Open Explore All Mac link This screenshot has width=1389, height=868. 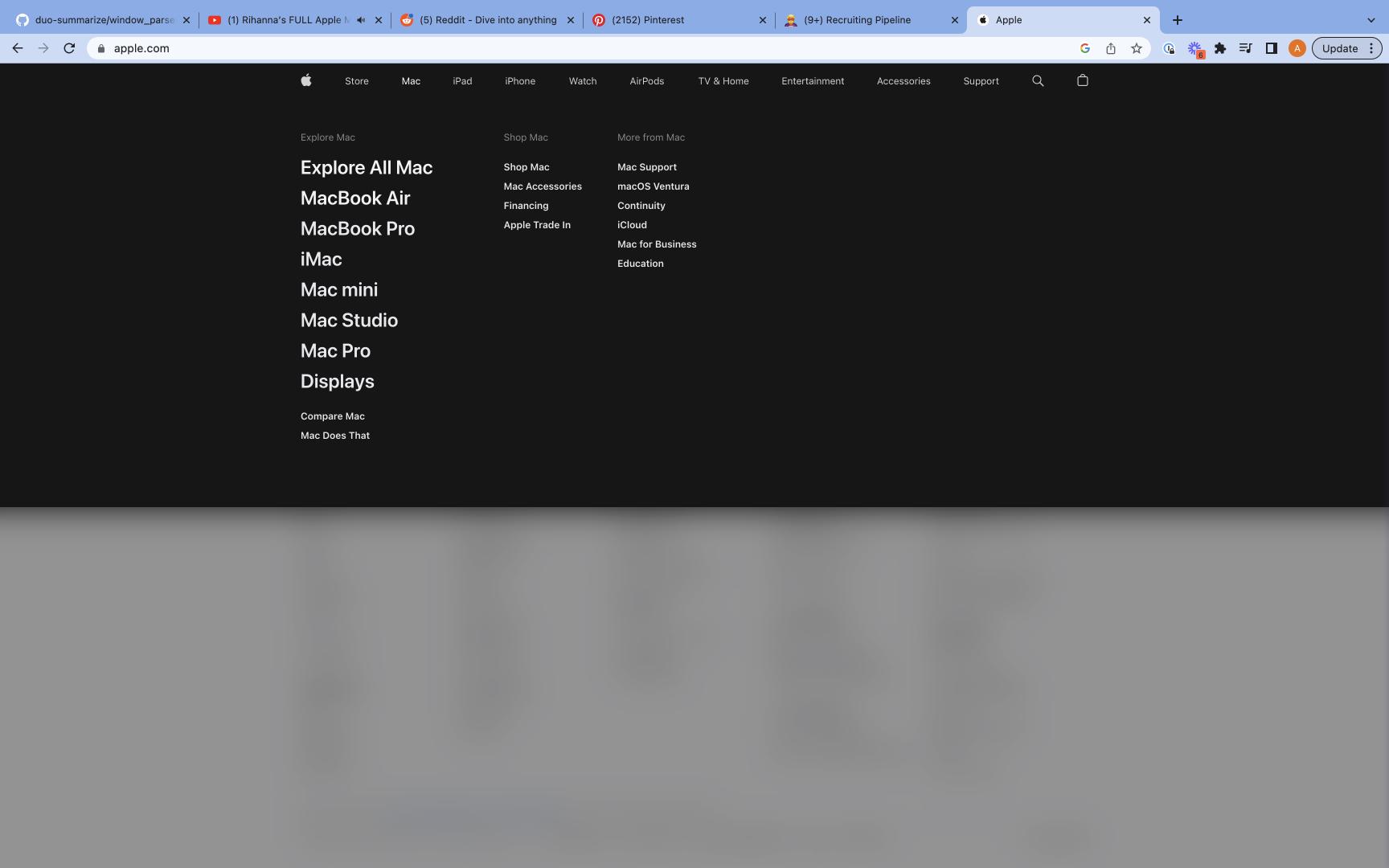click(x=367, y=167)
